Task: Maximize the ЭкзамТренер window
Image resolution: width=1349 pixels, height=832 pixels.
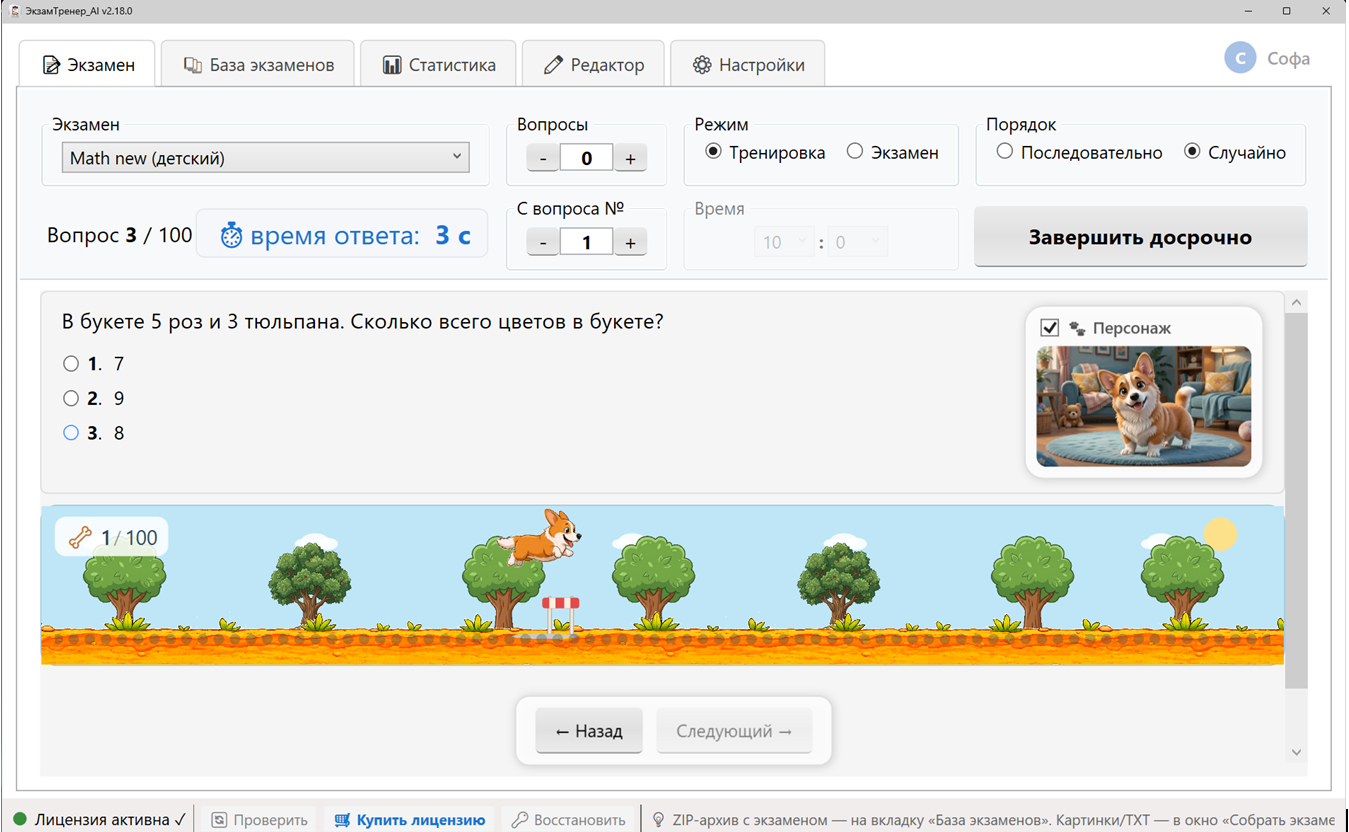Action: click(x=1287, y=11)
